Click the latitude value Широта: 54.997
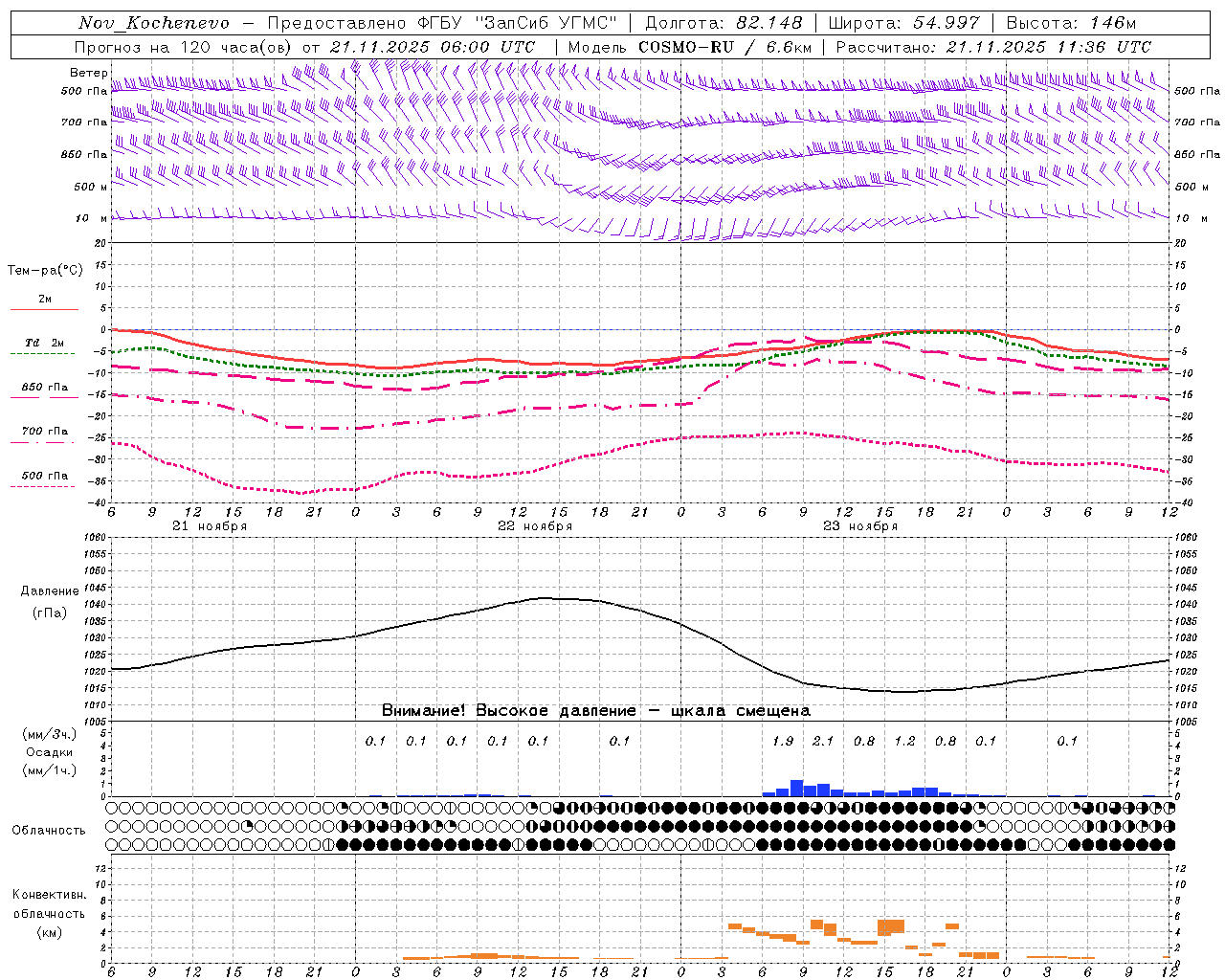Viewport: 1225px width, 980px height. [903, 23]
